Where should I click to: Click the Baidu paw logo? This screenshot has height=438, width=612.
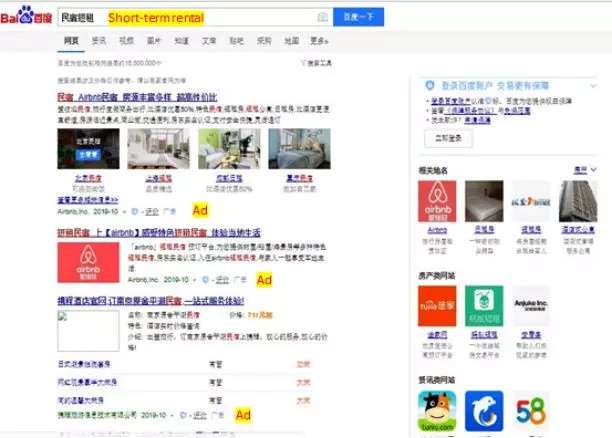click(x=26, y=15)
